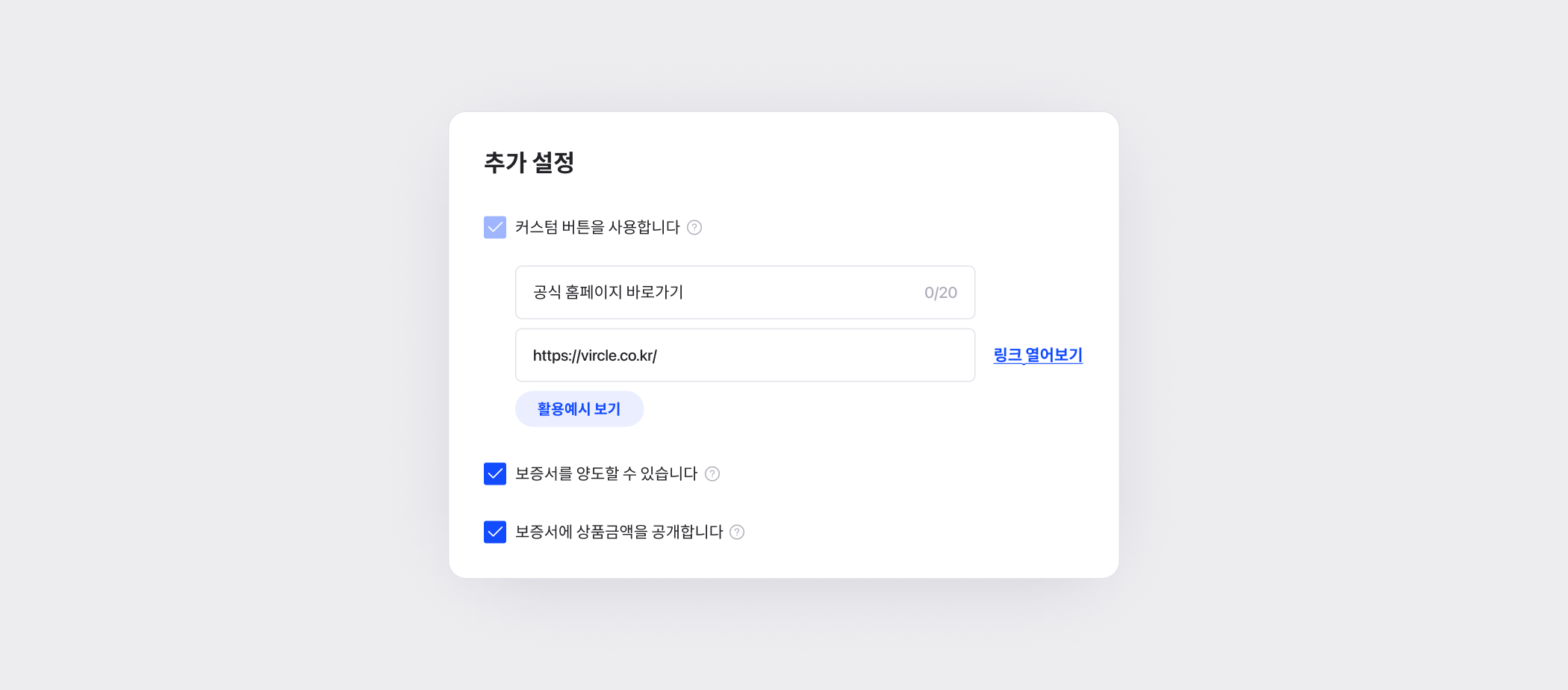Image resolution: width=1568 pixels, height=690 pixels.
Task: Uncheck the 커스텀 버튼을 사용합니다 checkbox
Action: click(x=495, y=227)
